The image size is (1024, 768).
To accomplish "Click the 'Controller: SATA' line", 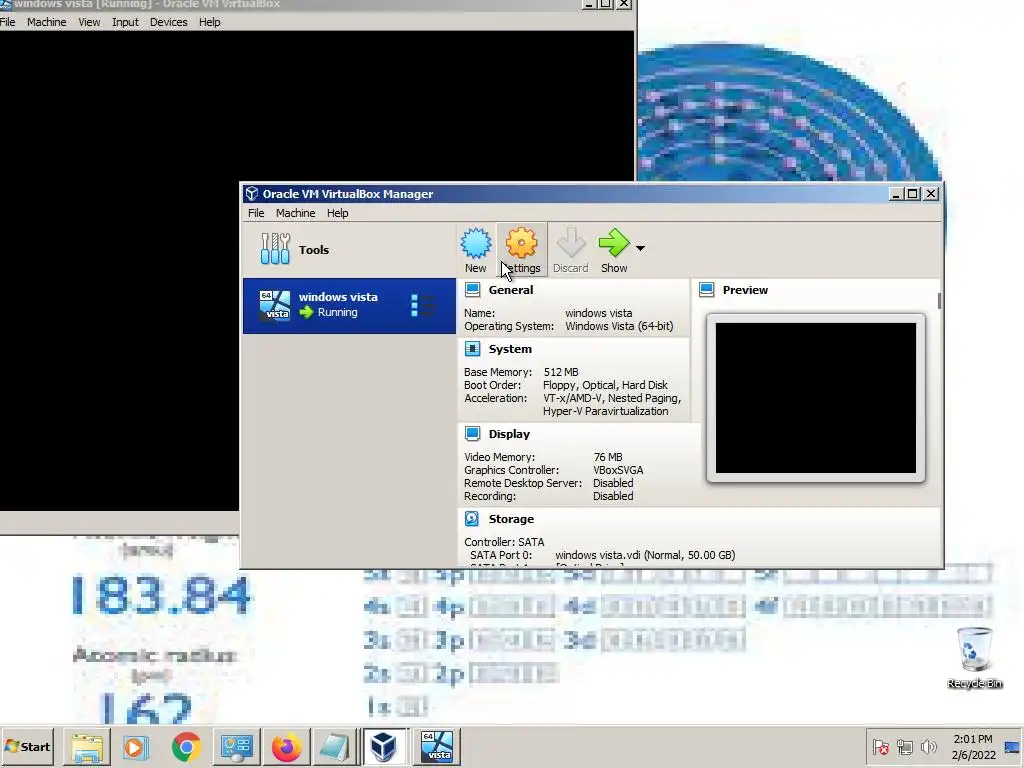I will click(x=504, y=541).
